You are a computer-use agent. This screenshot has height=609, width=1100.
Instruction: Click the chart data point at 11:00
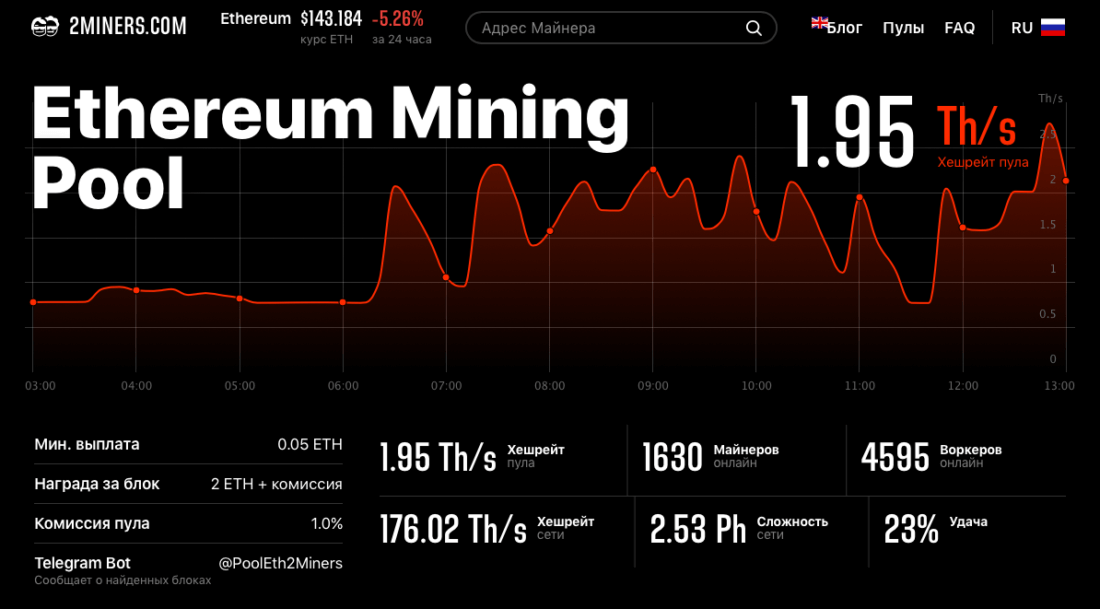tap(859, 198)
